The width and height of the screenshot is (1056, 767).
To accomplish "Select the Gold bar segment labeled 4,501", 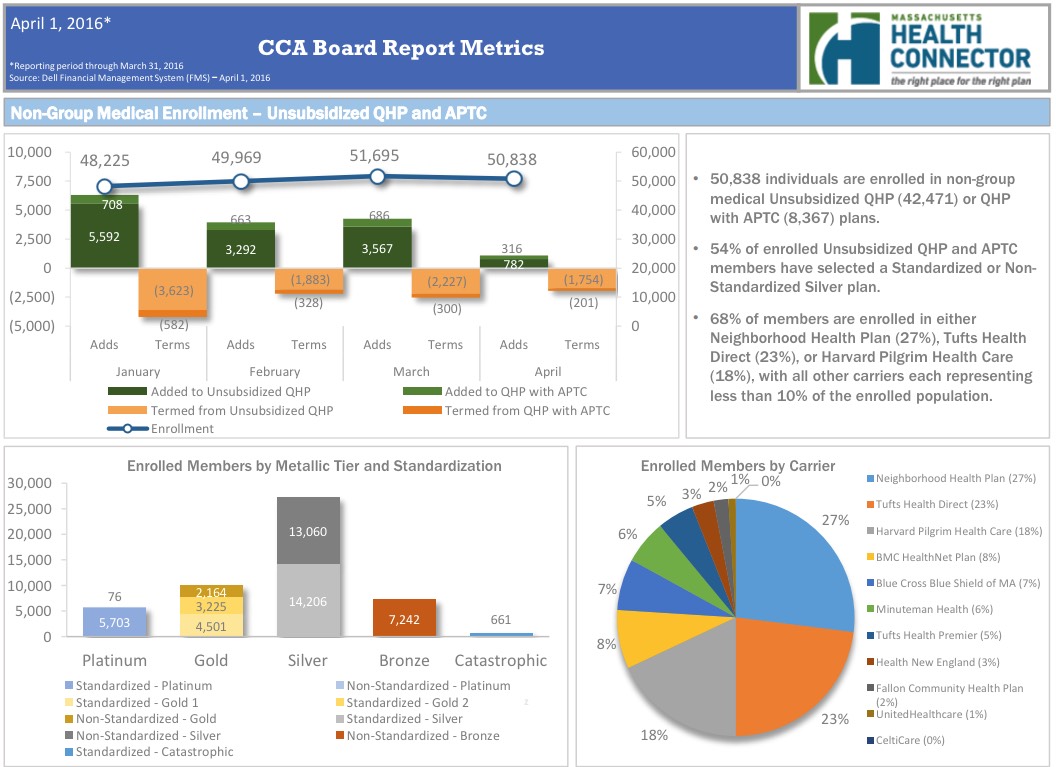I will click(210, 626).
